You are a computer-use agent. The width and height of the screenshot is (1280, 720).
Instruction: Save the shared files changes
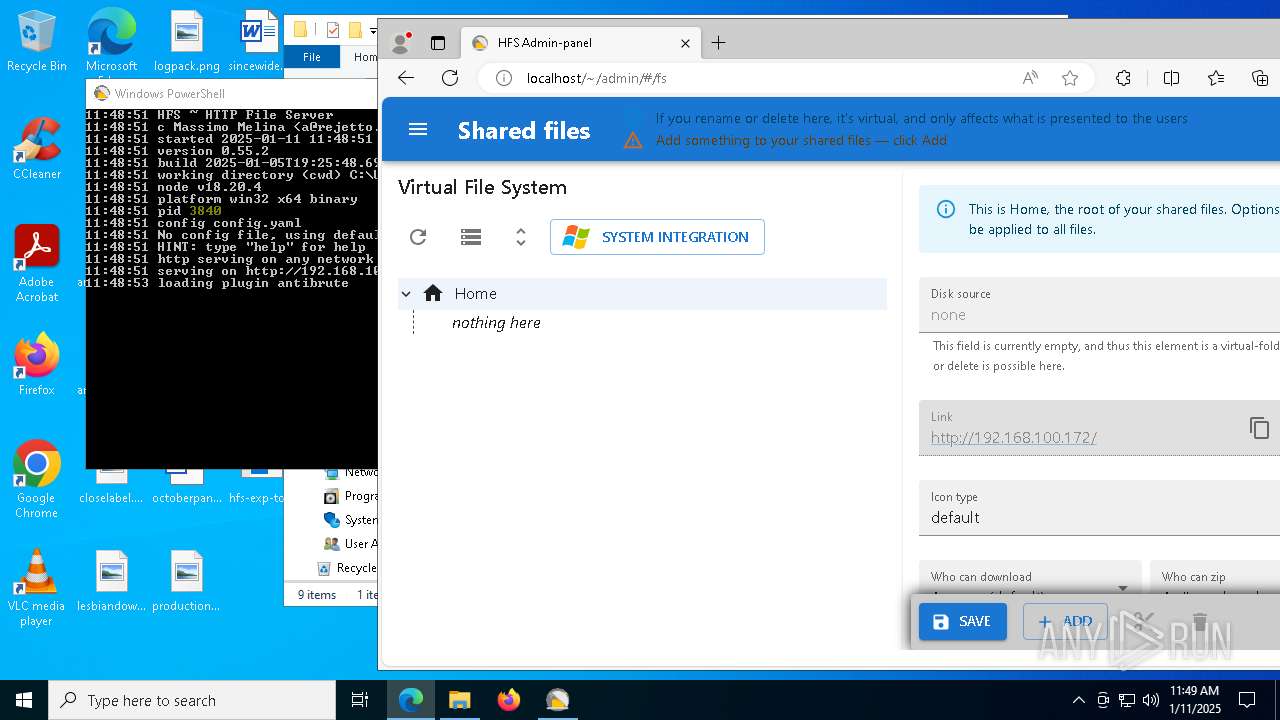coord(963,622)
